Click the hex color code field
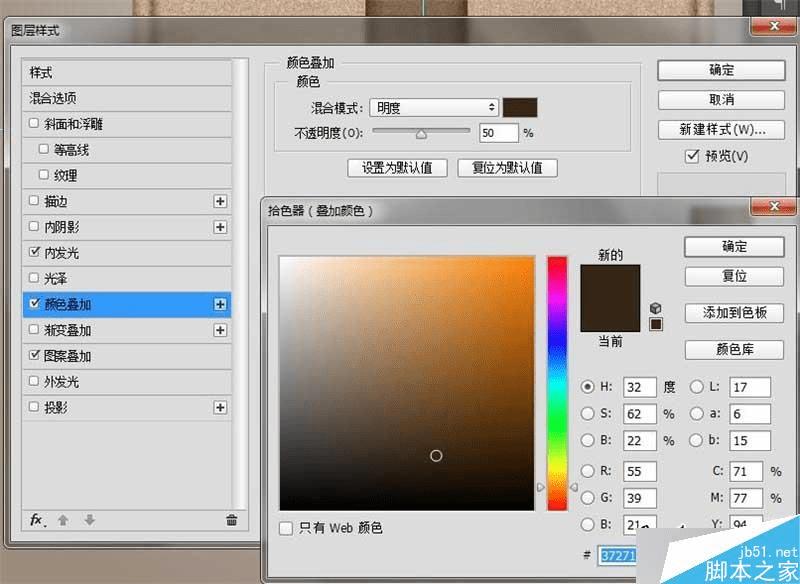Image resolution: width=800 pixels, height=584 pixels. tap(617, 555)
